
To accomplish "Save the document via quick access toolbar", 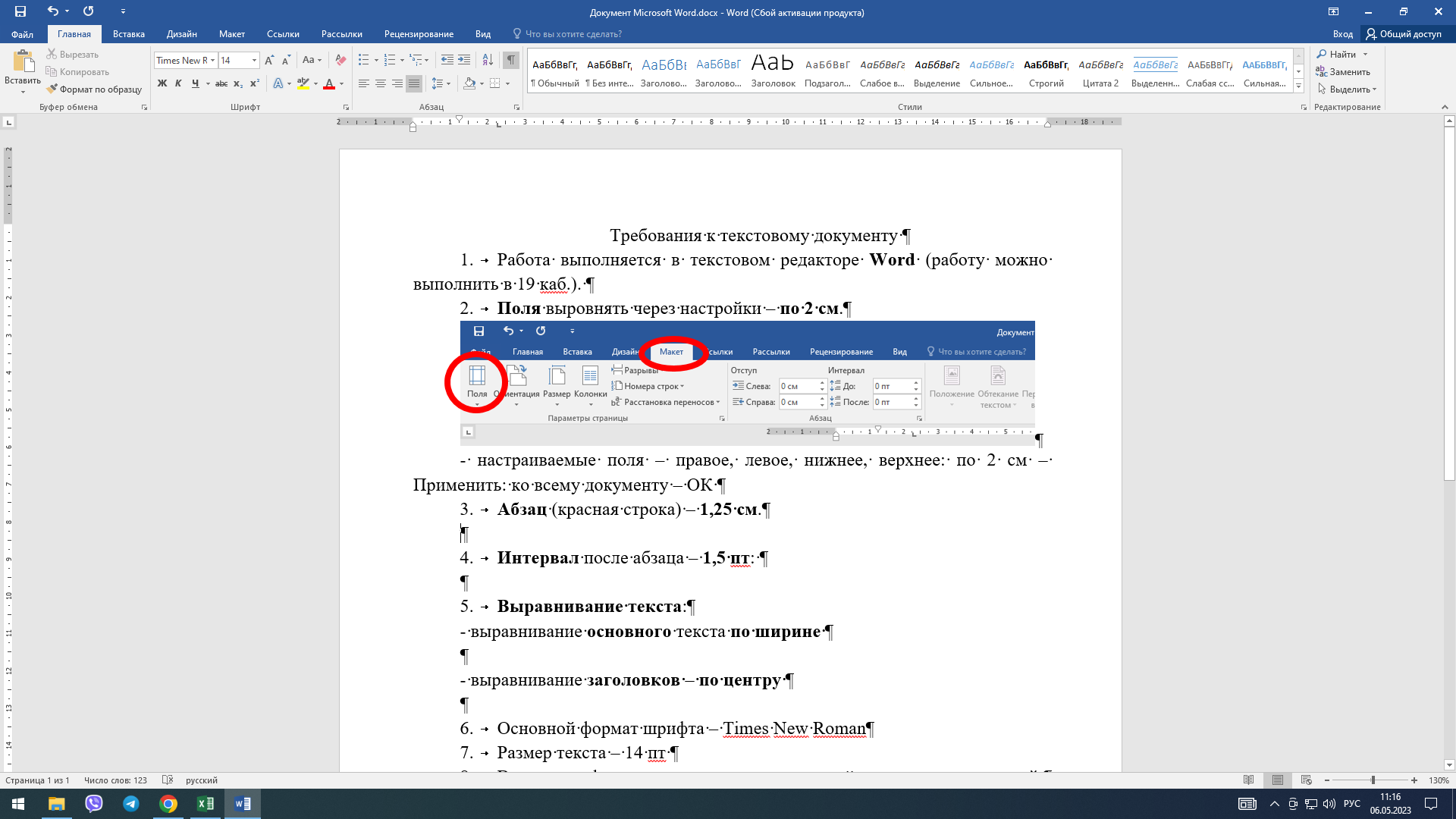I will (x=20, y=11).
